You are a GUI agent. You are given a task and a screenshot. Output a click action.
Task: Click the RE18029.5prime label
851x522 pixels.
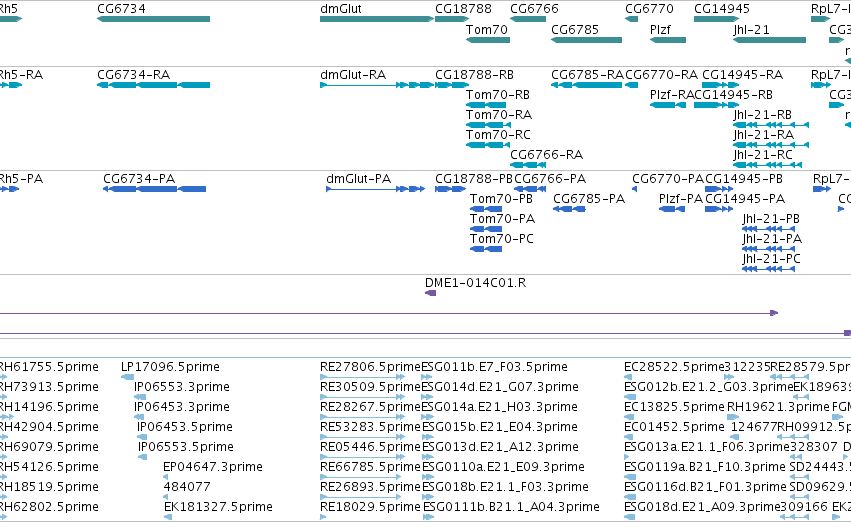pyautogui.click(x=370, y=507)
